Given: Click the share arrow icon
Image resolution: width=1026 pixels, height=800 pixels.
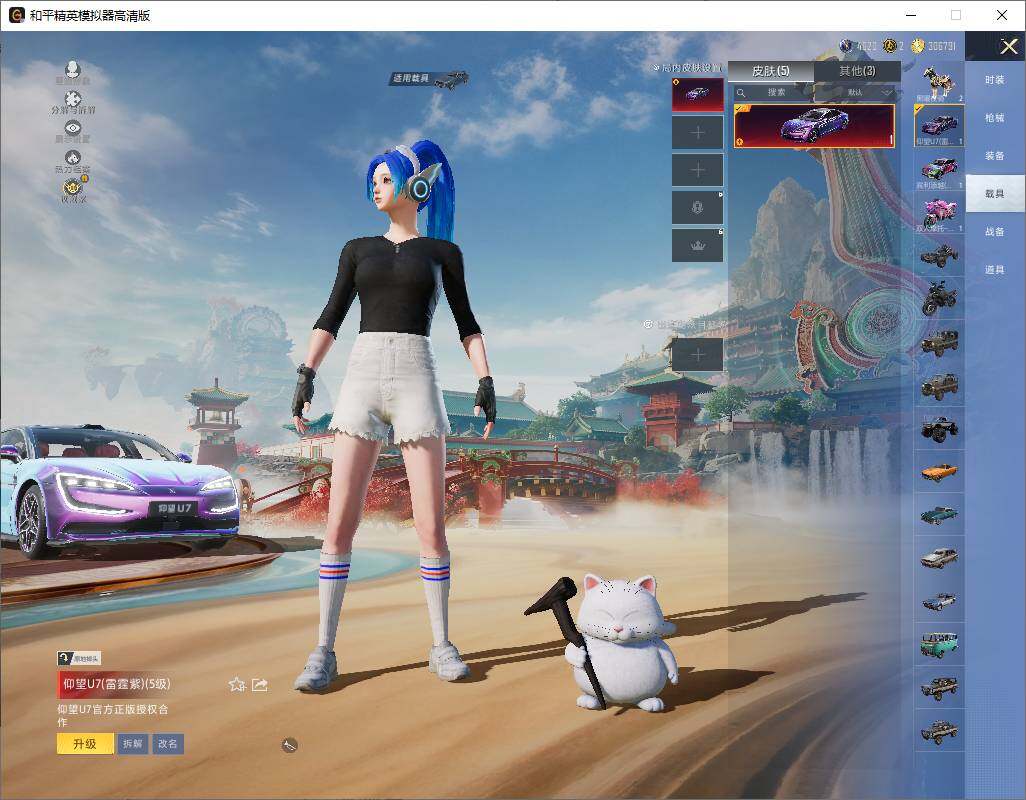Looking at the screenshot, I should pyautogui.click(x=260, y=685).
